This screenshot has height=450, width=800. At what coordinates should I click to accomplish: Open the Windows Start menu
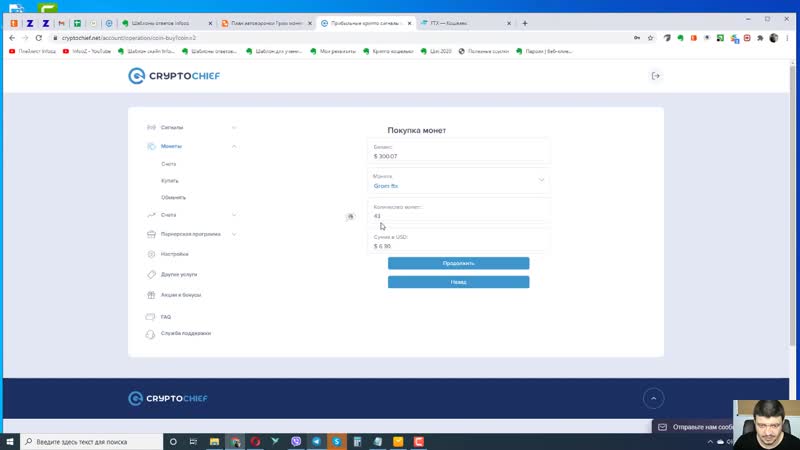click(10, 441)
